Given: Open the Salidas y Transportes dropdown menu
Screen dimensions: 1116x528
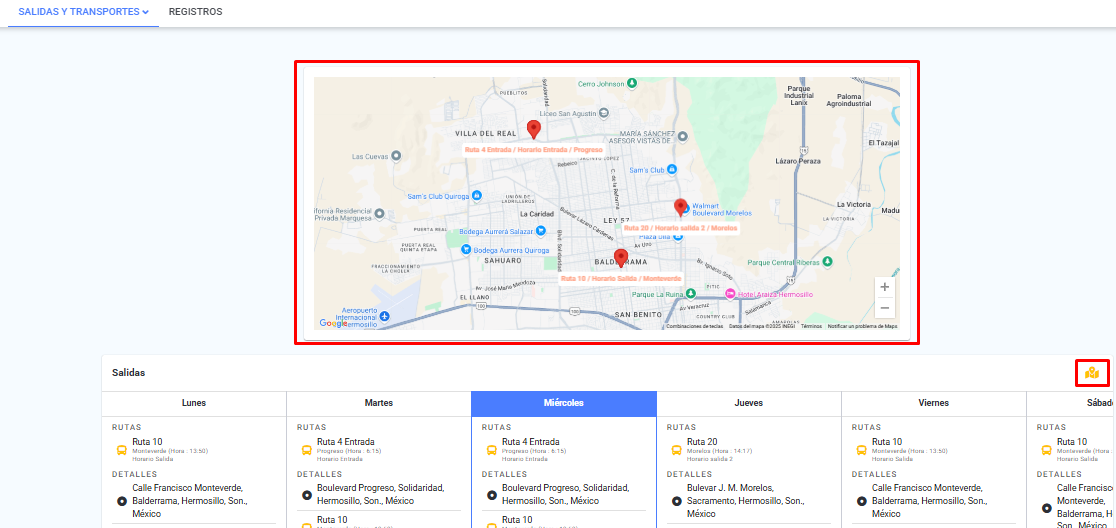Looking at the screenshot, I should 83,12.
